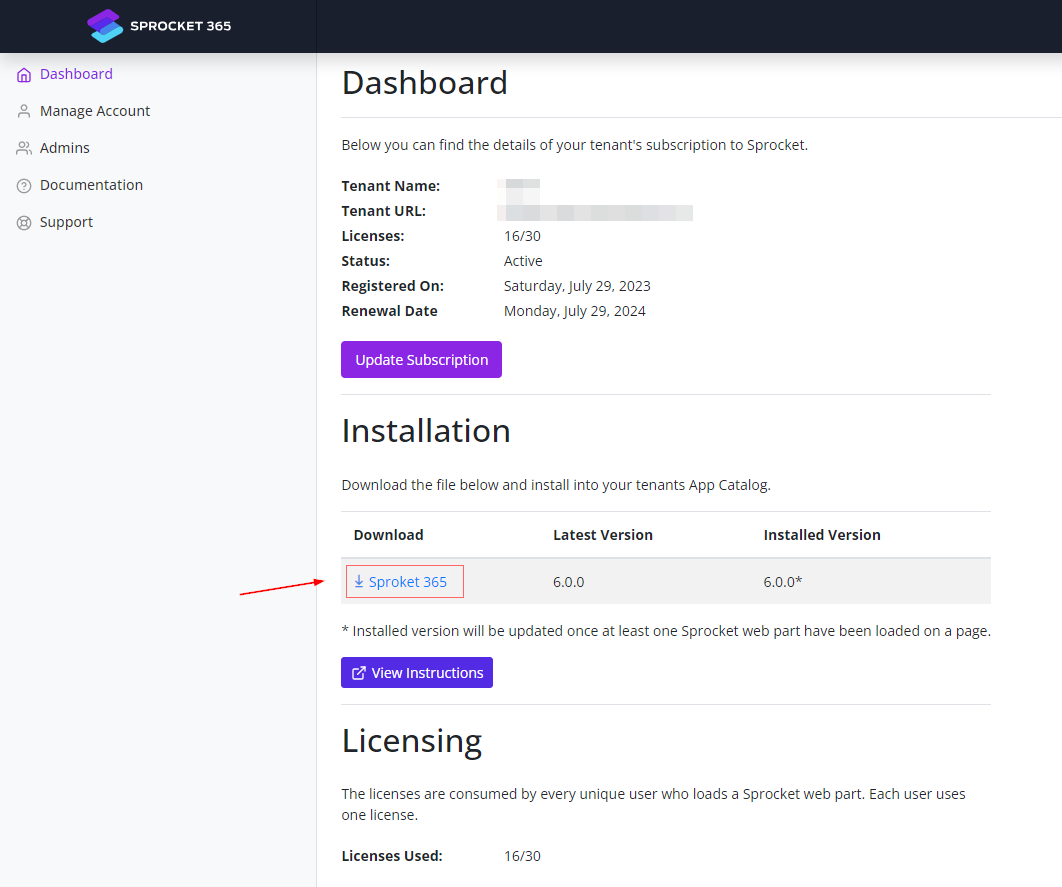Click the Latest Version column header
The width and height of the screenshot is (1062, 887).
pos(603,535)
